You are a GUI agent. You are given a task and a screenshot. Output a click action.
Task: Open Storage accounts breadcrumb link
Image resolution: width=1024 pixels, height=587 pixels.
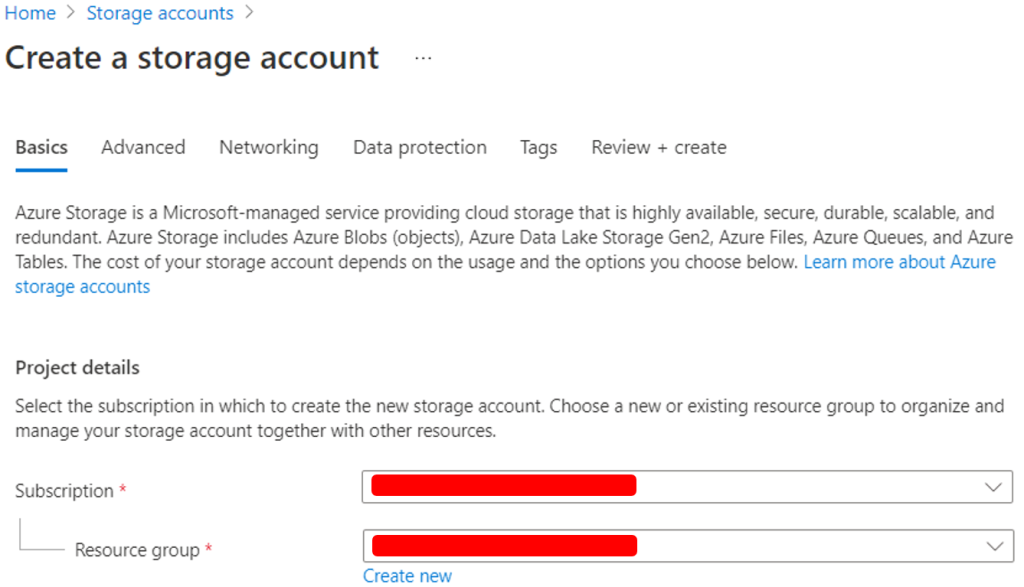click(x=160, y=13)
